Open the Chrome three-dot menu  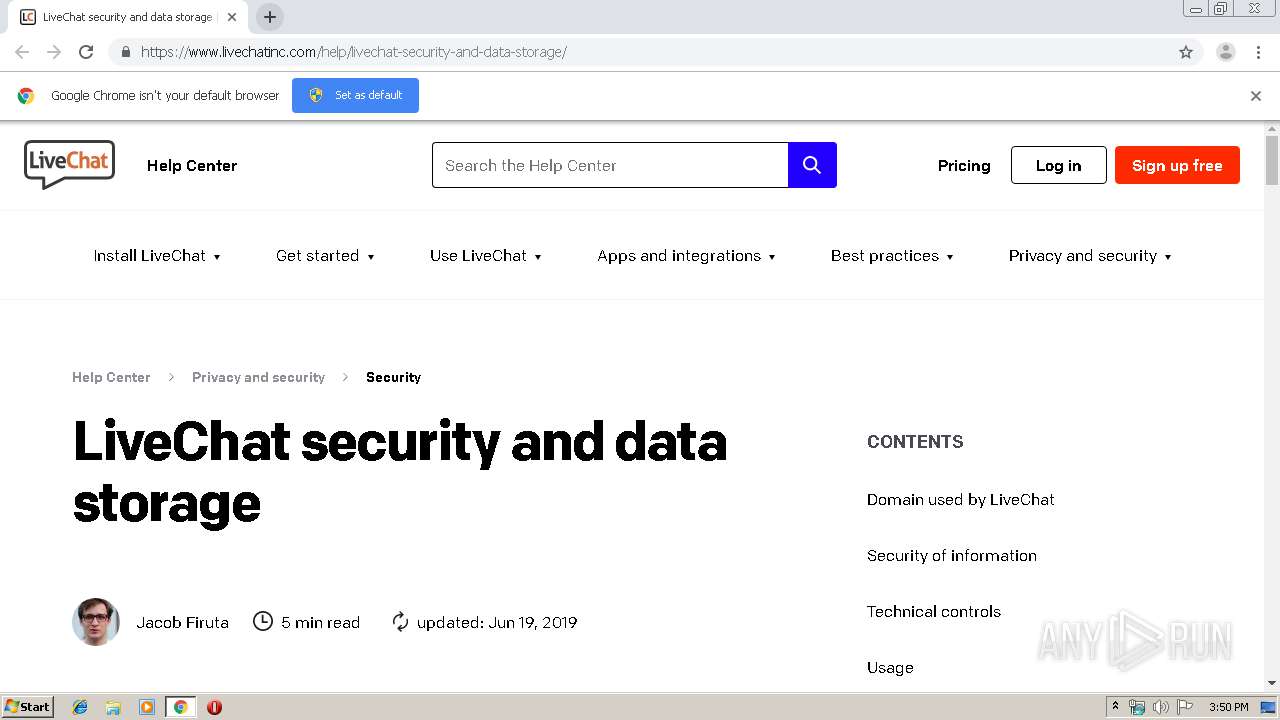(x=1258, y=52)
